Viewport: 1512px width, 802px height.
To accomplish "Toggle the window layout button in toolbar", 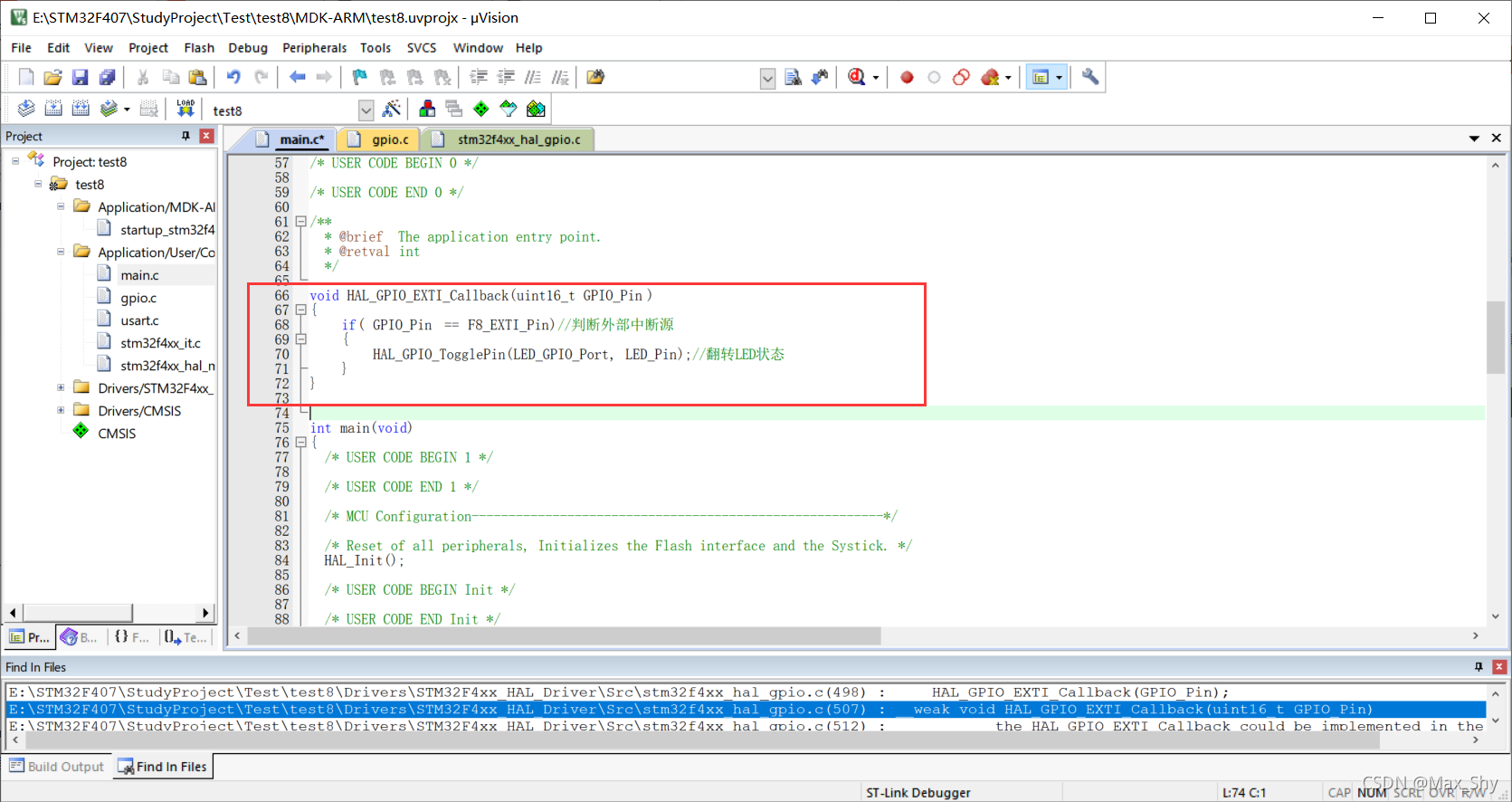I will tap(1041, 78).
